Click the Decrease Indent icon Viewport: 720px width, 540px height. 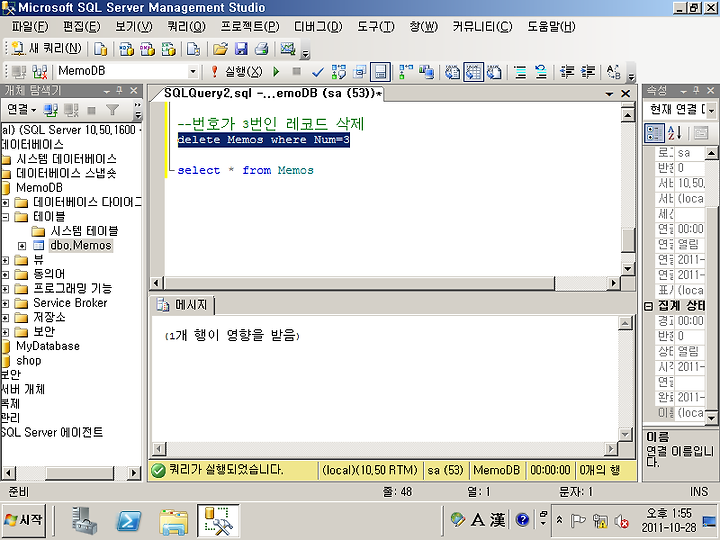pyautogui.click(x=567, y=72)
